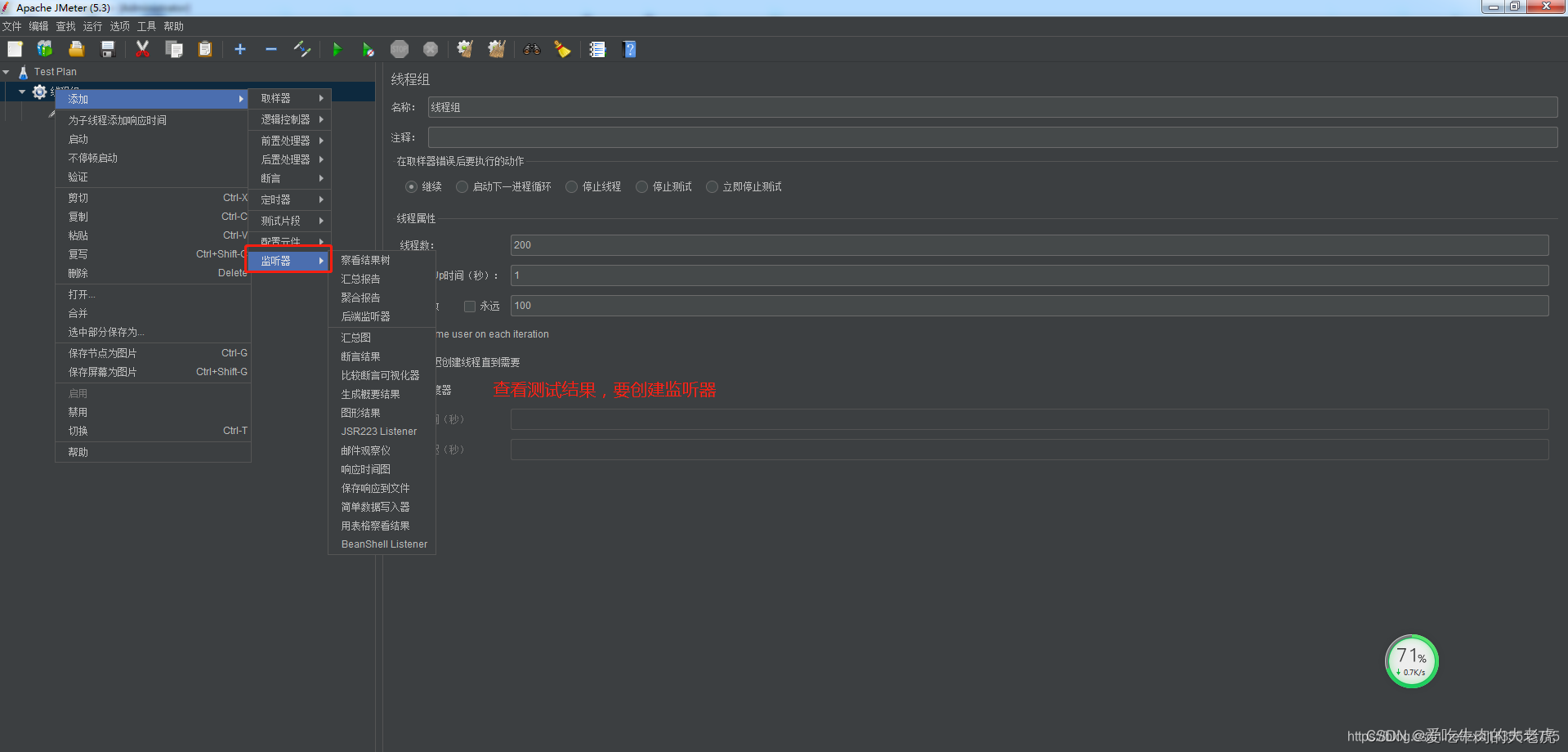This screenshot has height=752, width=1568.
Task: Select the 停止线程 radio button
Action: tap(572, 186)
